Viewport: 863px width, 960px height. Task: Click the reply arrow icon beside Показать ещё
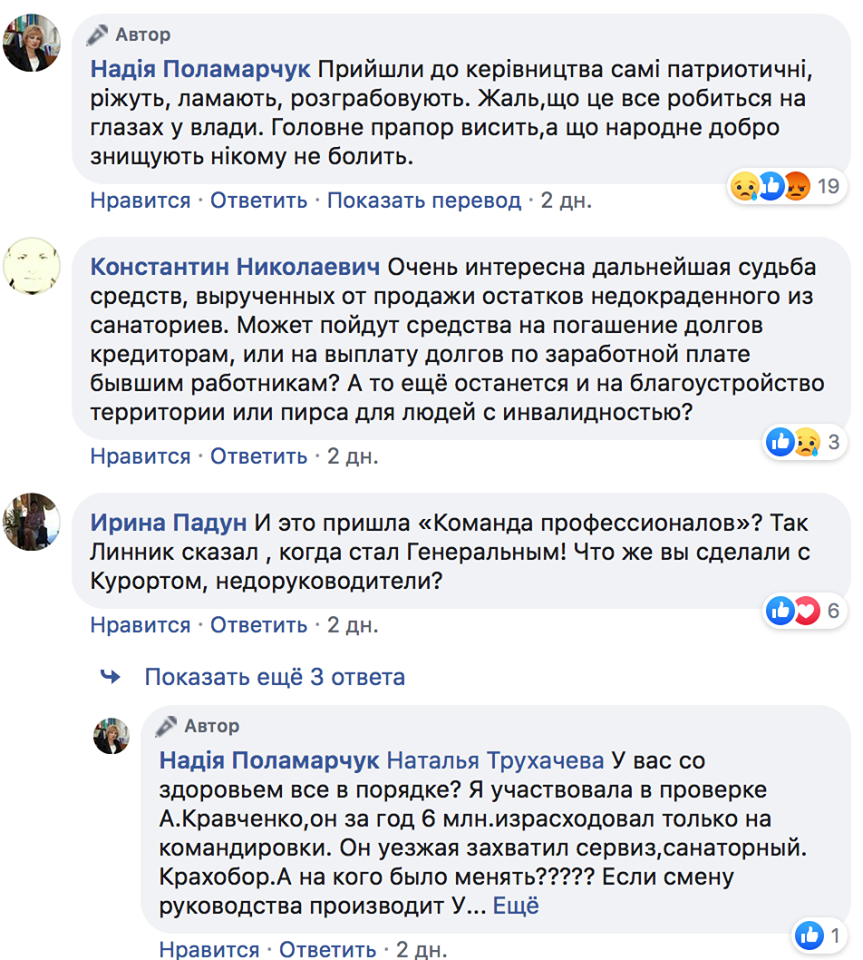point(110,677)
